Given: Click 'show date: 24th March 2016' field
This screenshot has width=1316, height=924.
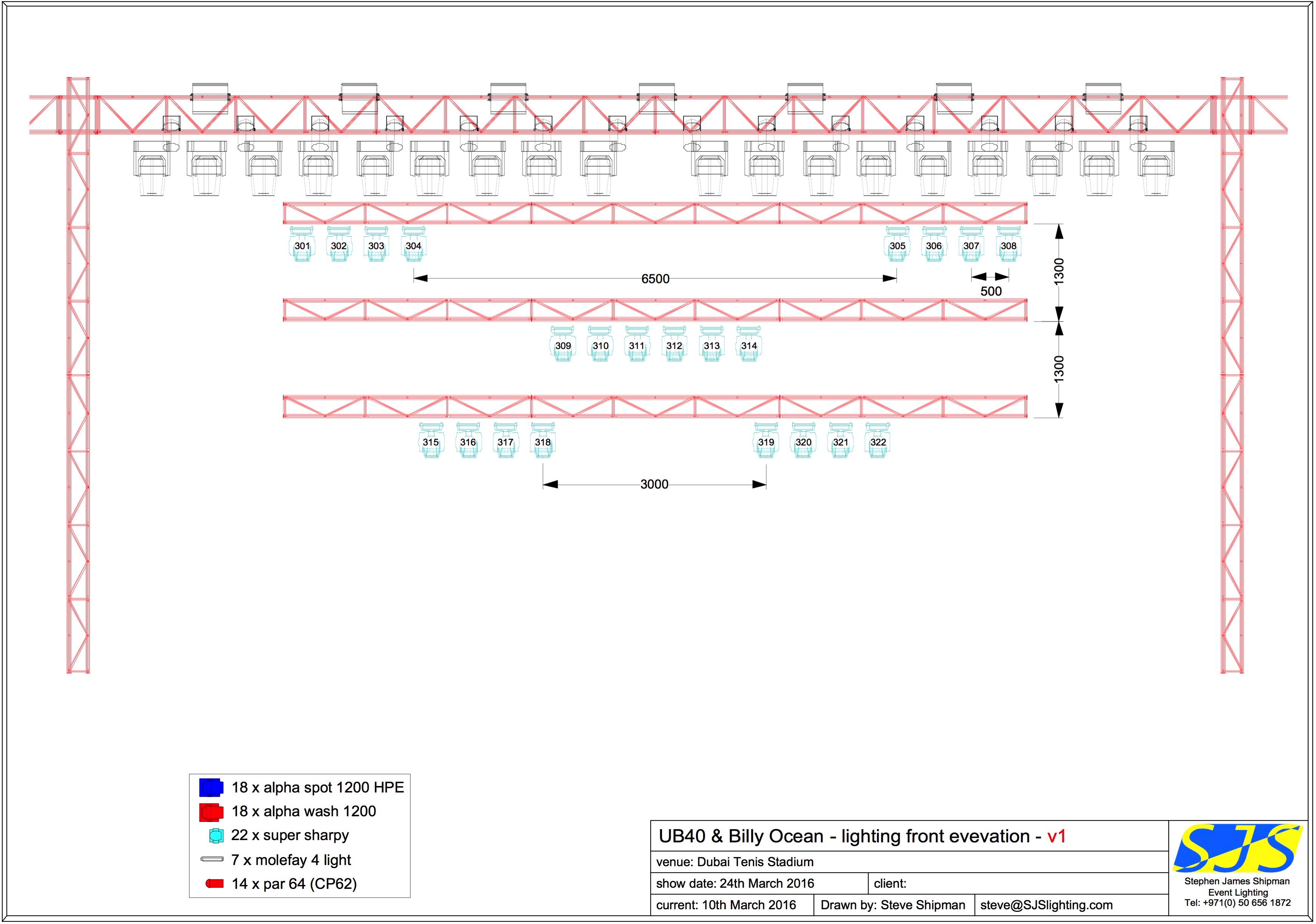Looking at the screenshot, I should 759,884.
